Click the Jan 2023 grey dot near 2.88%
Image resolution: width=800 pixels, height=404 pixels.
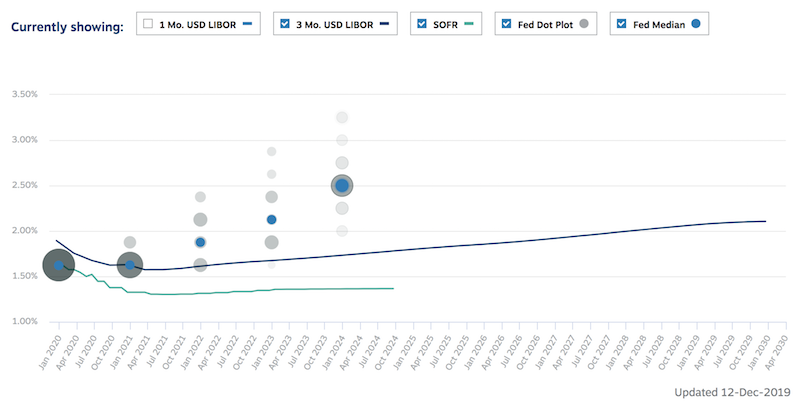point(271,152)
